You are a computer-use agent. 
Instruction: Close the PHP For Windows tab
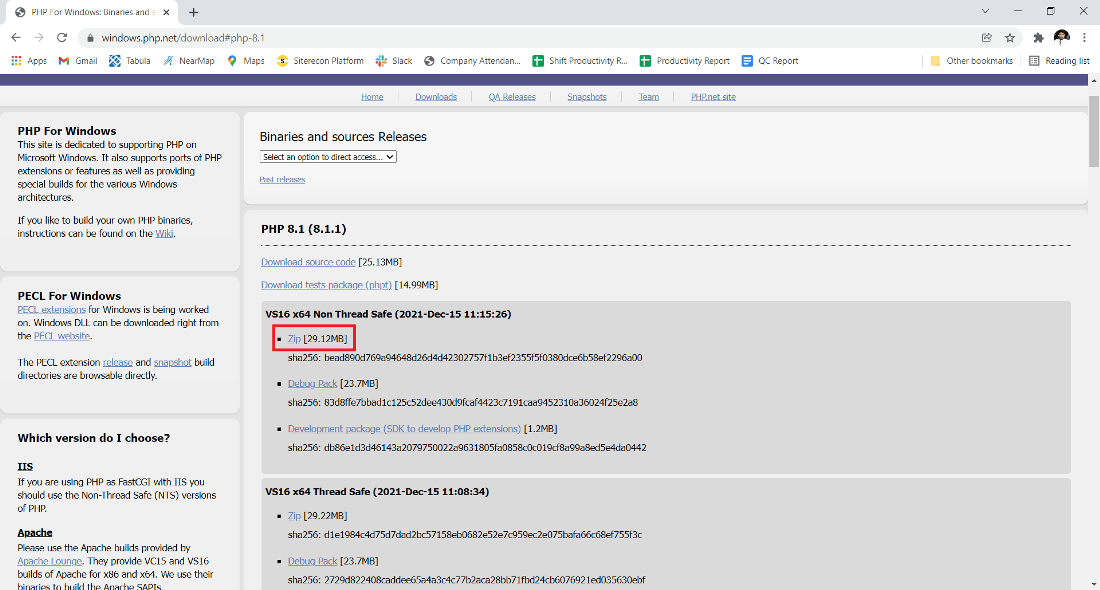(x=166, y=12)
